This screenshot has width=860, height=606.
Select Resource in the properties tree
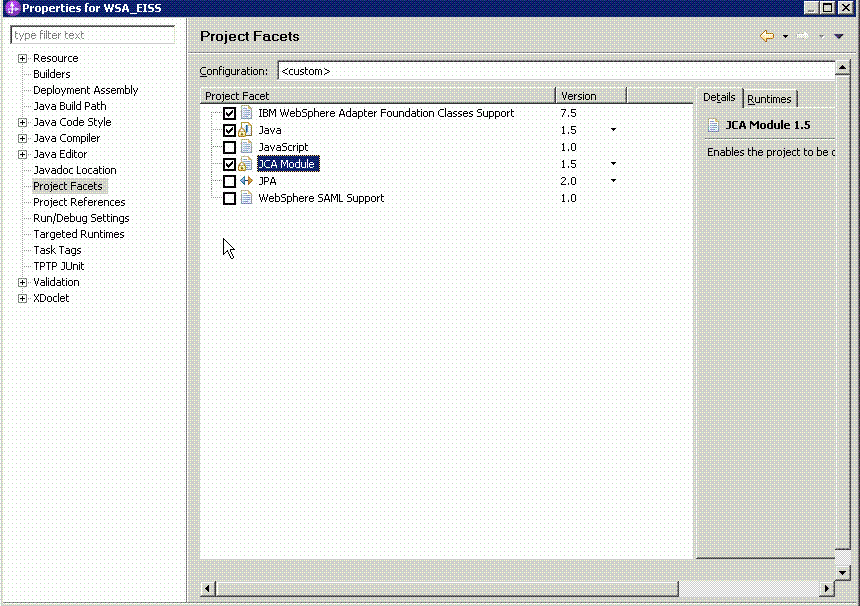tap(55, 58)
